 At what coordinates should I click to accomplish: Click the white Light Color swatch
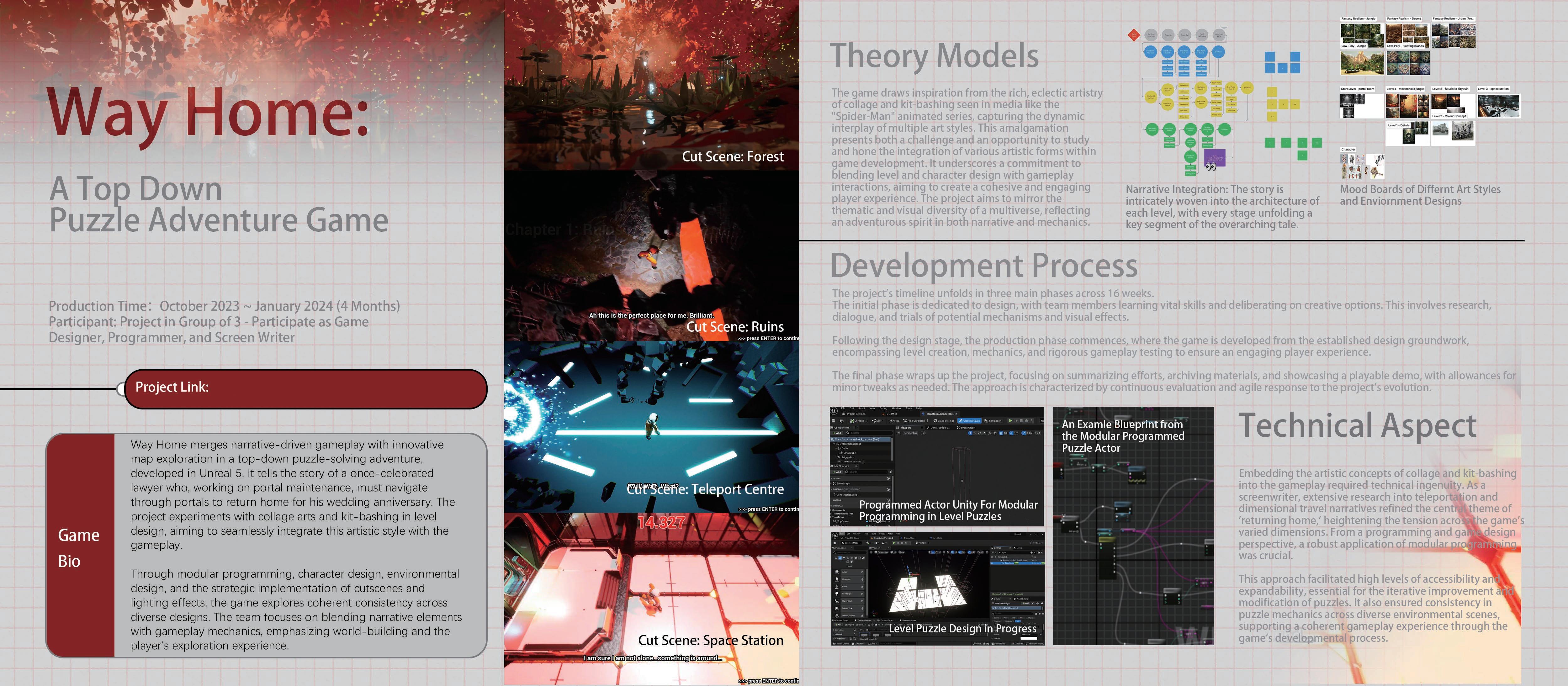[1029, 639]
